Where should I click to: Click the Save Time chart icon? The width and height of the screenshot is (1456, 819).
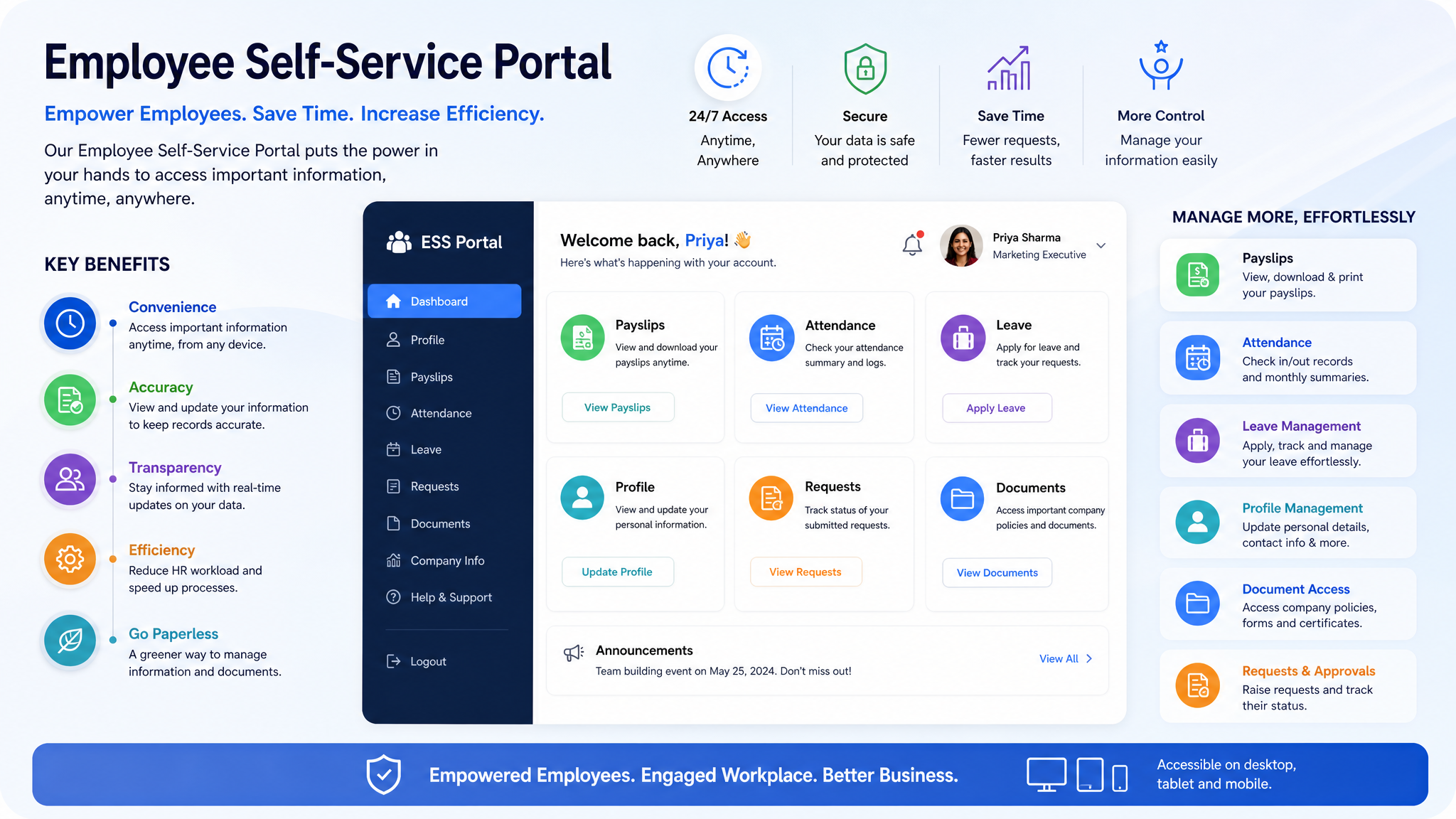coord(1010,68)
